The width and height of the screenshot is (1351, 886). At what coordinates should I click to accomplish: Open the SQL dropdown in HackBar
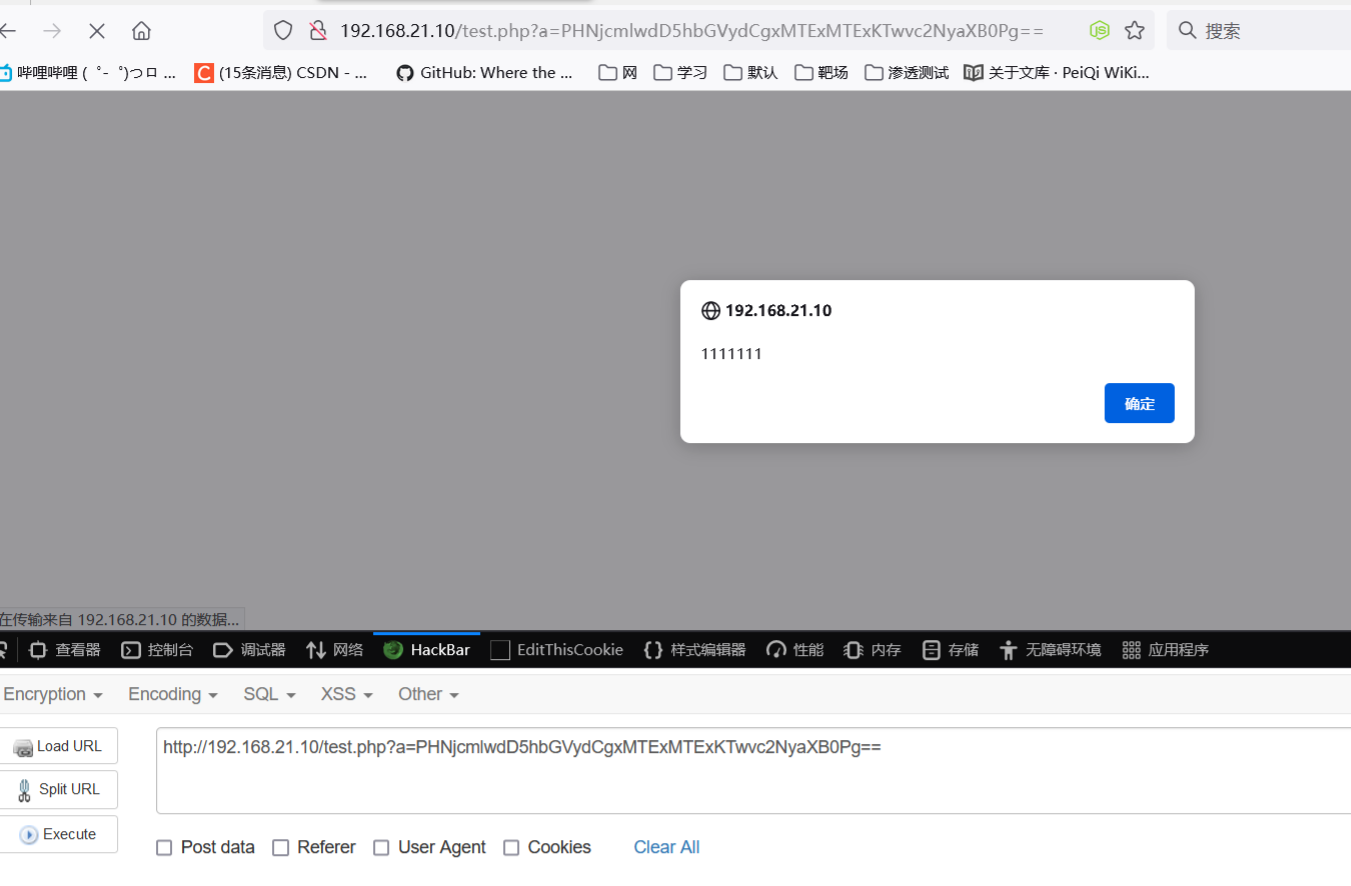tap(269, 693)
